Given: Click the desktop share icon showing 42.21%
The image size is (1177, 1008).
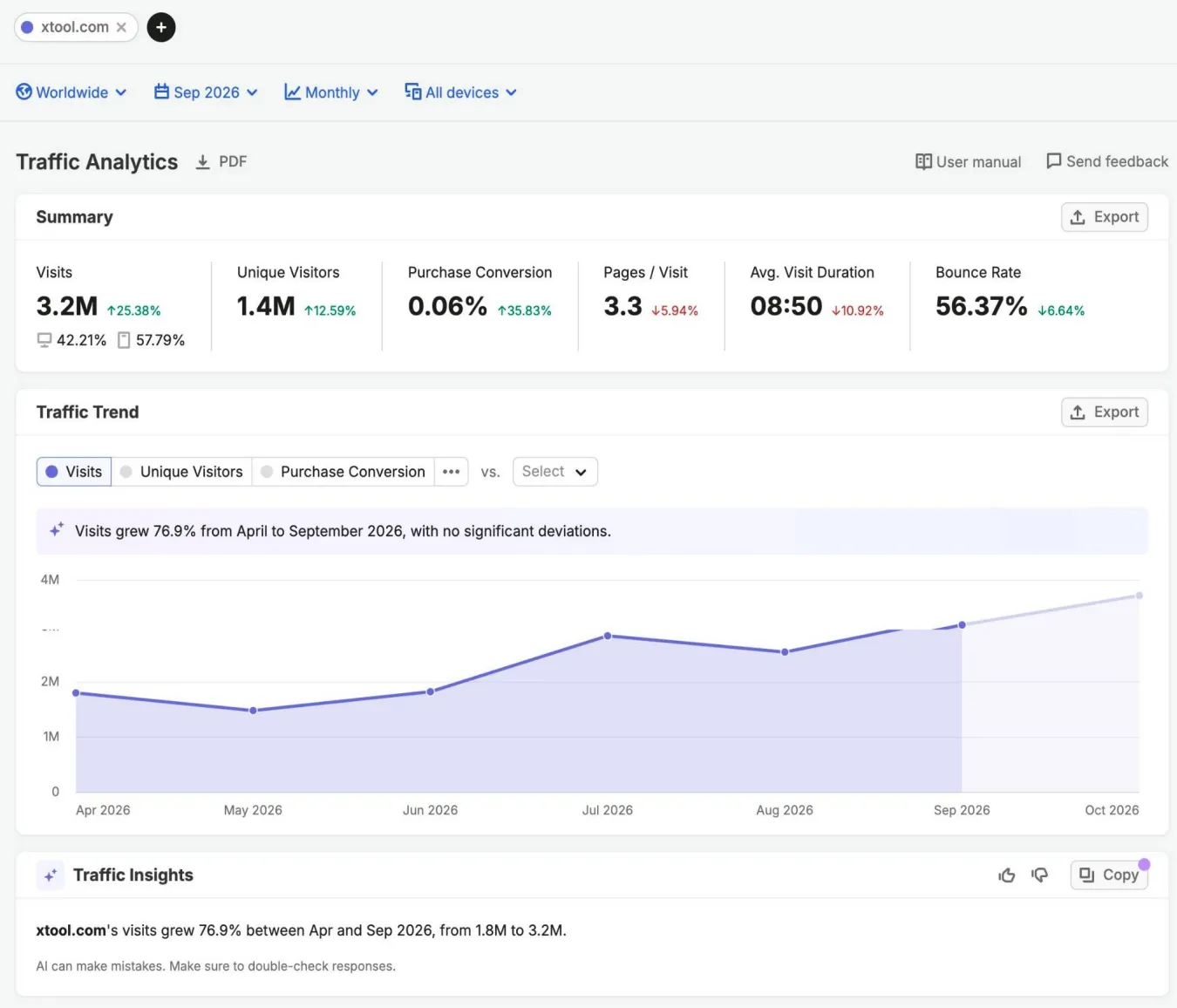Looking at the screenshot, I should [x=44, y=340].
